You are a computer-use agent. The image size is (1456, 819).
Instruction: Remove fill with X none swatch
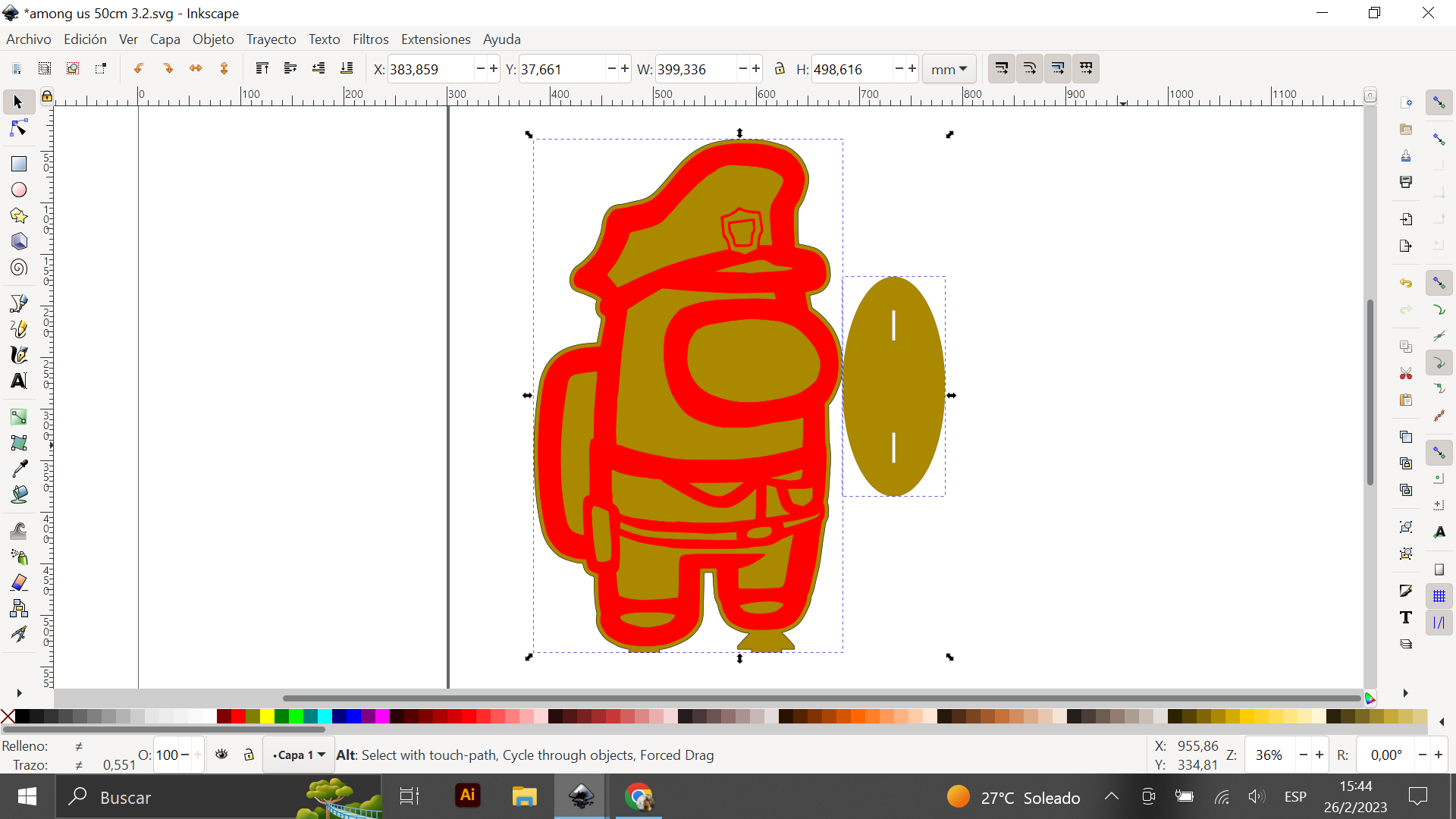pos(8,716)
